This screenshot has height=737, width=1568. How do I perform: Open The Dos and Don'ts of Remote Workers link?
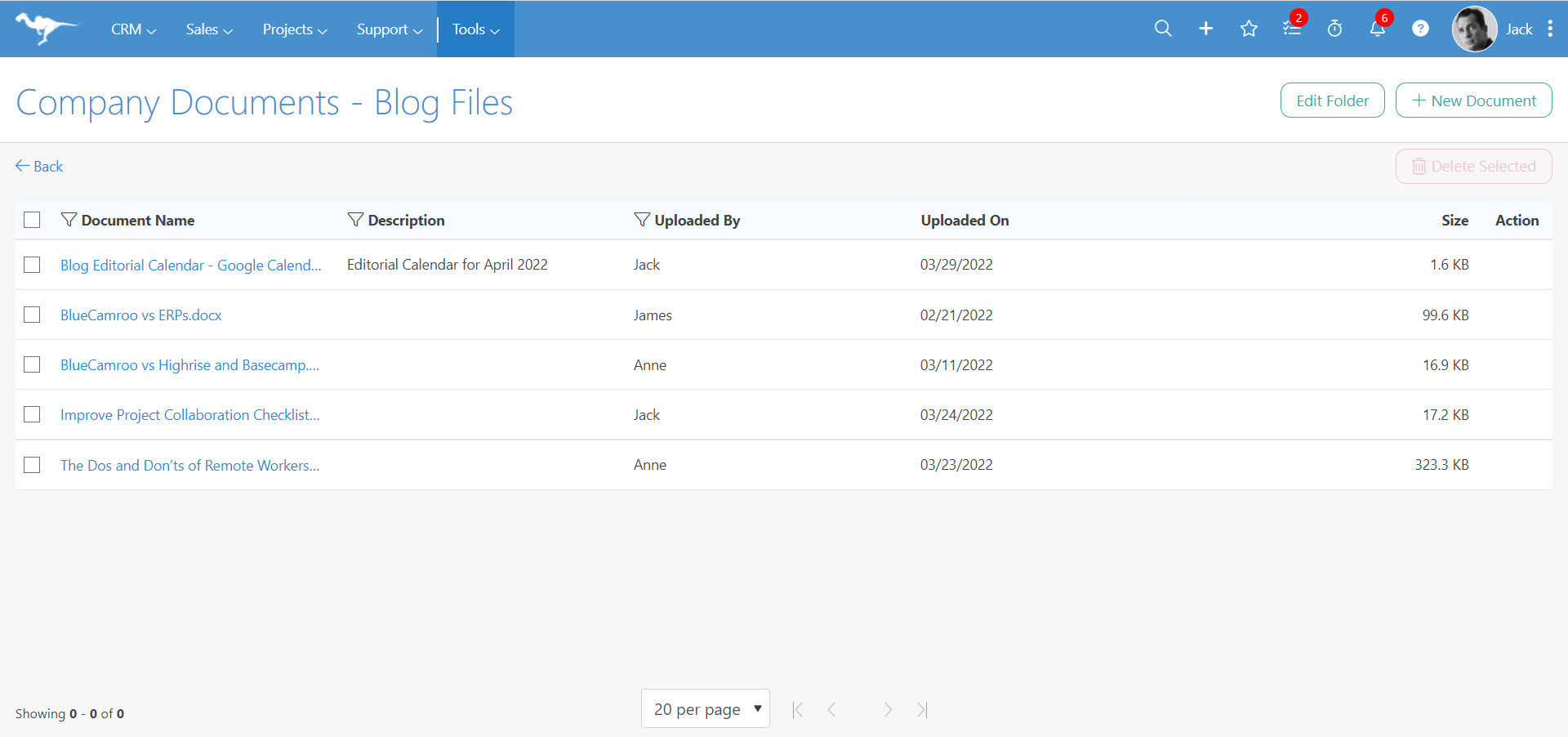(x=190, y=465)
